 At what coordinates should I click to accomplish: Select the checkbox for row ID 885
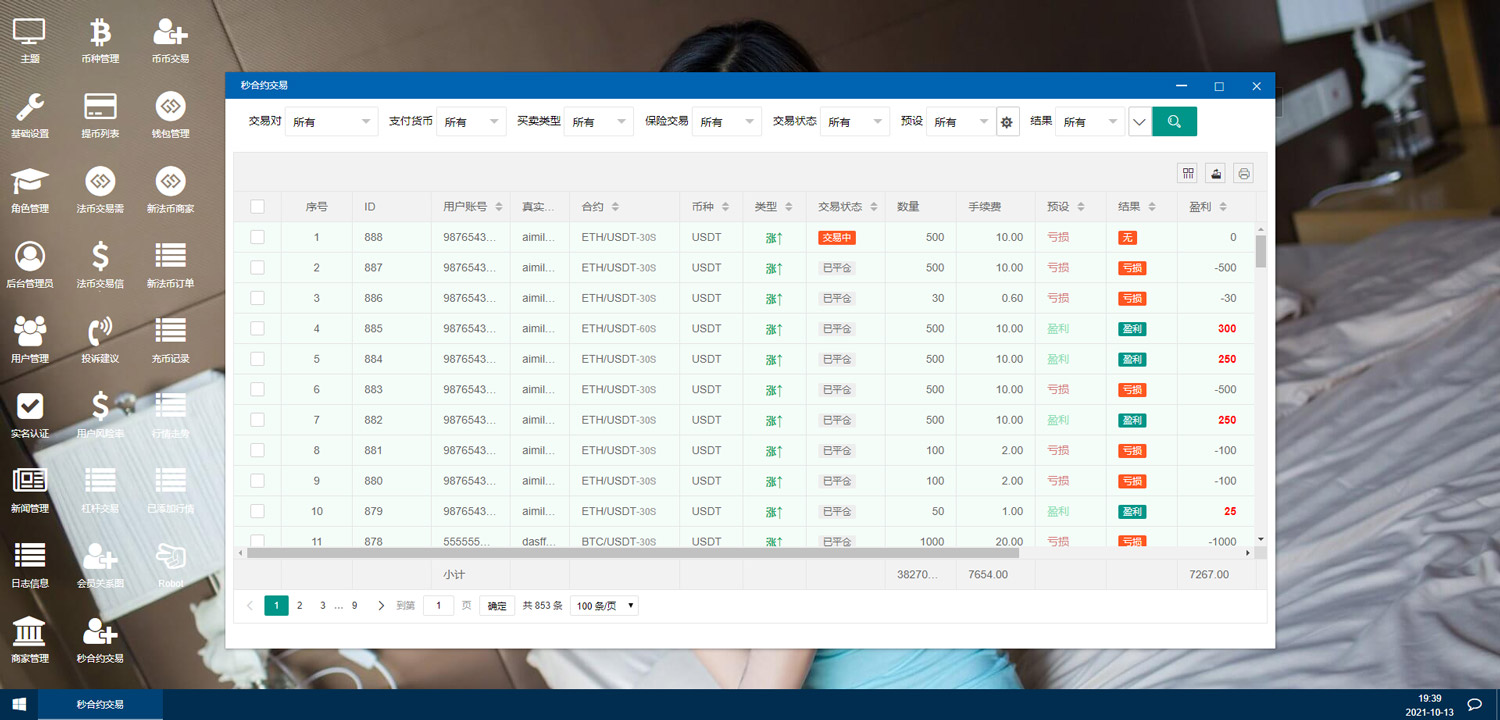point(257,328)
